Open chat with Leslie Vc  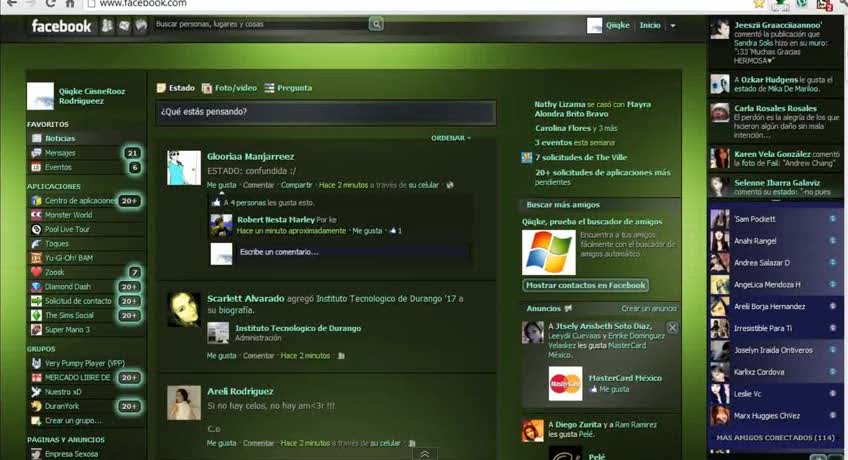[x=775, y=394]
